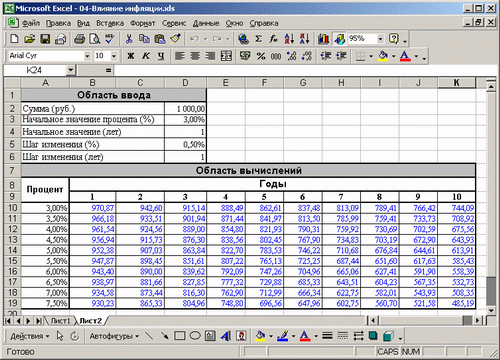Toggle bold Ж formatting
Image resolution: width=500 pixels, height=360 pixels.
(131, 56)
